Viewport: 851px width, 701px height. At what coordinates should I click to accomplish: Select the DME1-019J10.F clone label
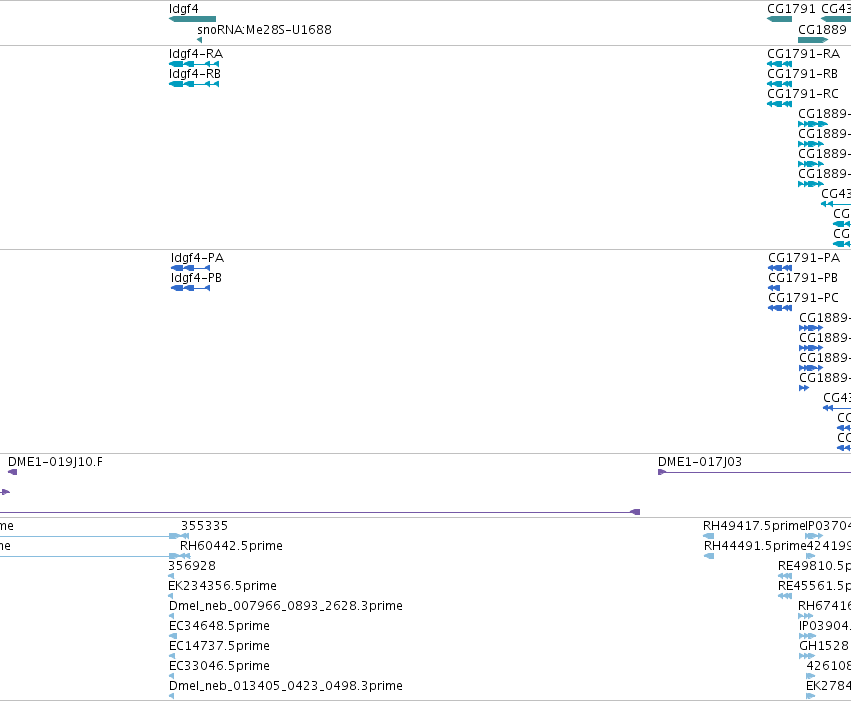click(55, 462)
